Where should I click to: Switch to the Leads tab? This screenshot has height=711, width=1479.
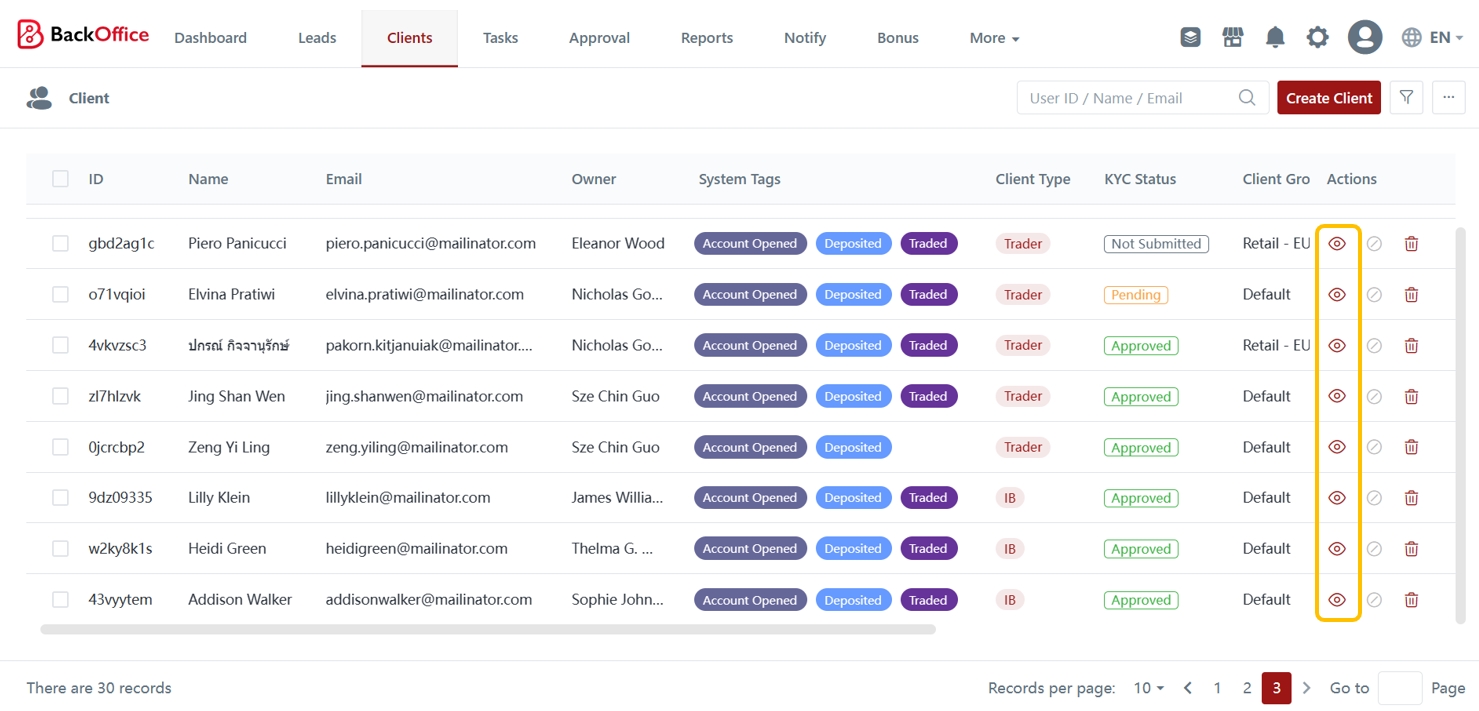coord(317,38)
